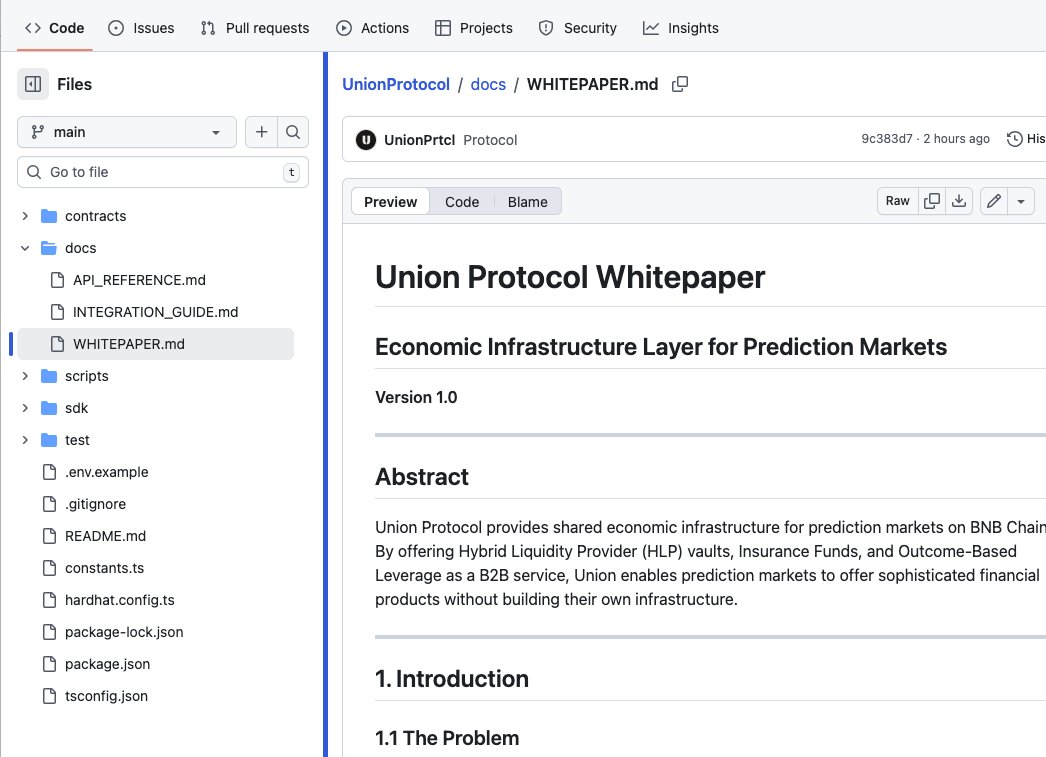Open the Insights tab
The width and height of the screenshot is (1046, 757).
pos(680,28)
